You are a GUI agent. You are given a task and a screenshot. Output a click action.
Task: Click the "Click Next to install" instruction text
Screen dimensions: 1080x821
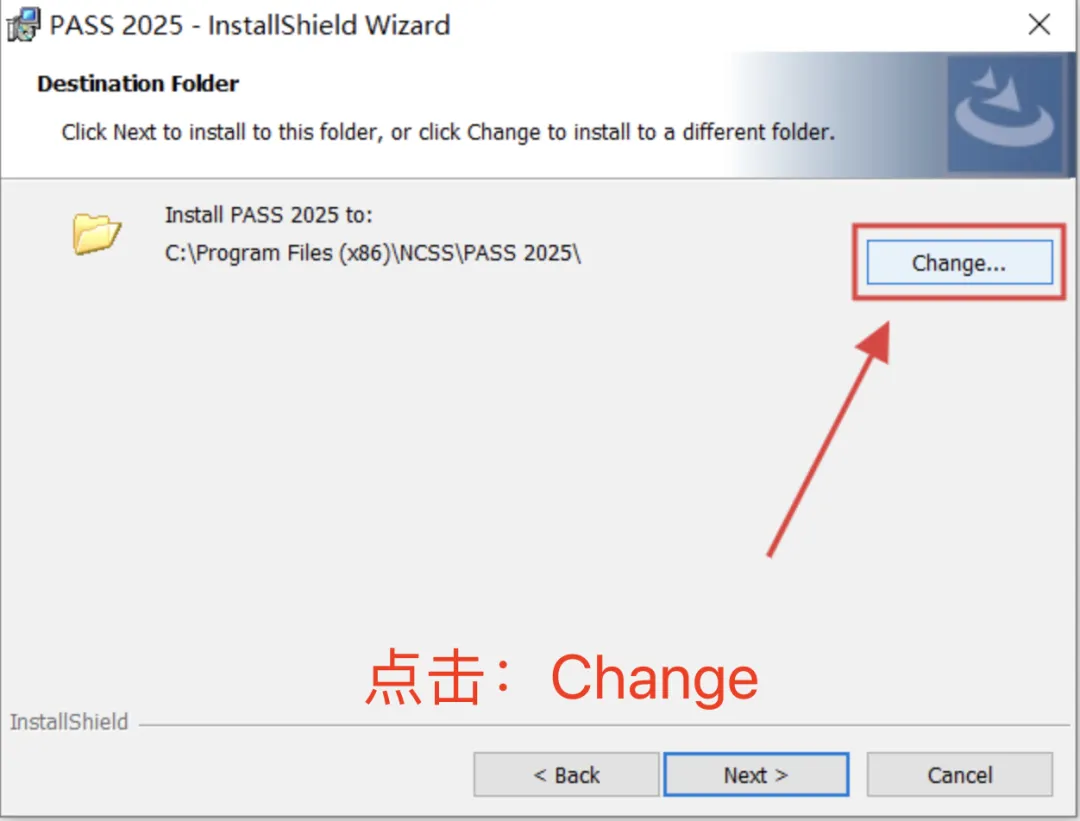[448, 132]
